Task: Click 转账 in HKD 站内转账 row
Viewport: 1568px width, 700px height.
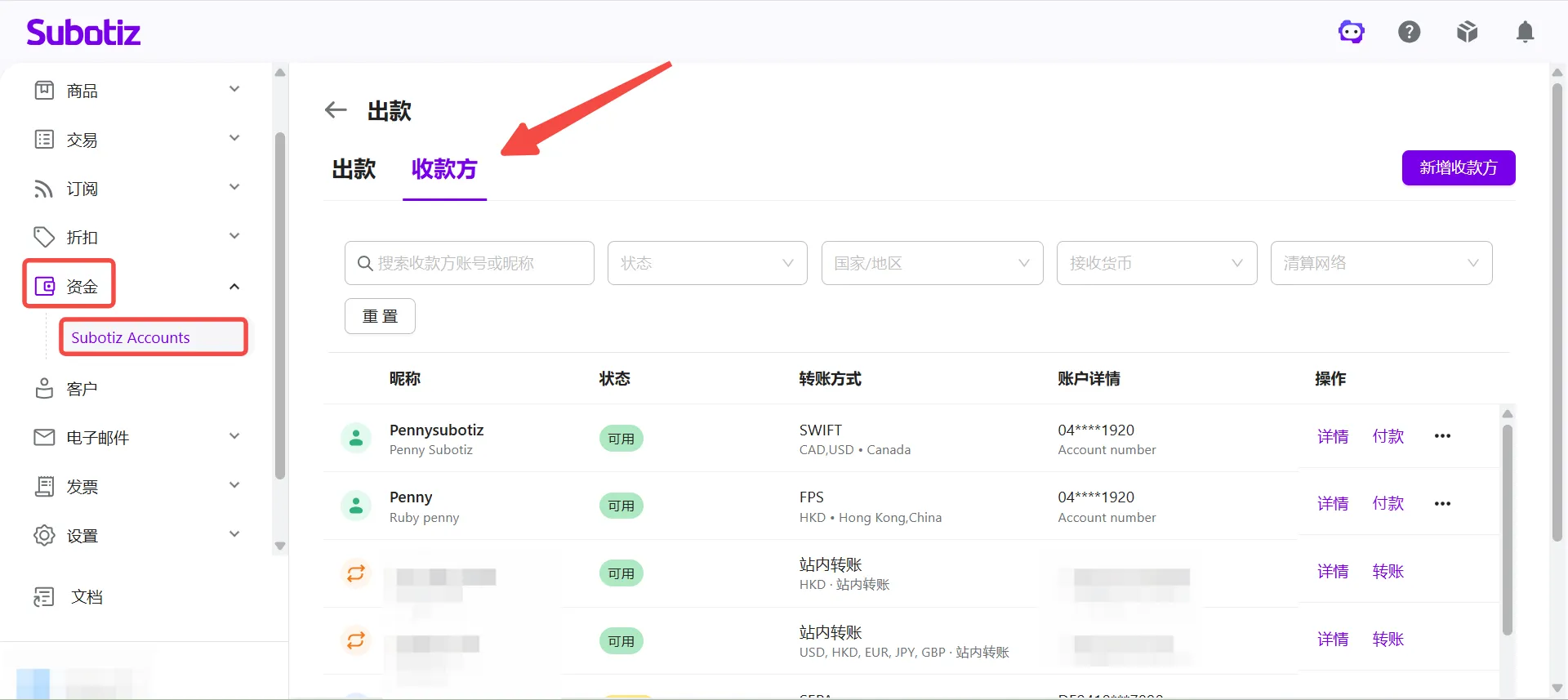Action: coord(1388,572)
